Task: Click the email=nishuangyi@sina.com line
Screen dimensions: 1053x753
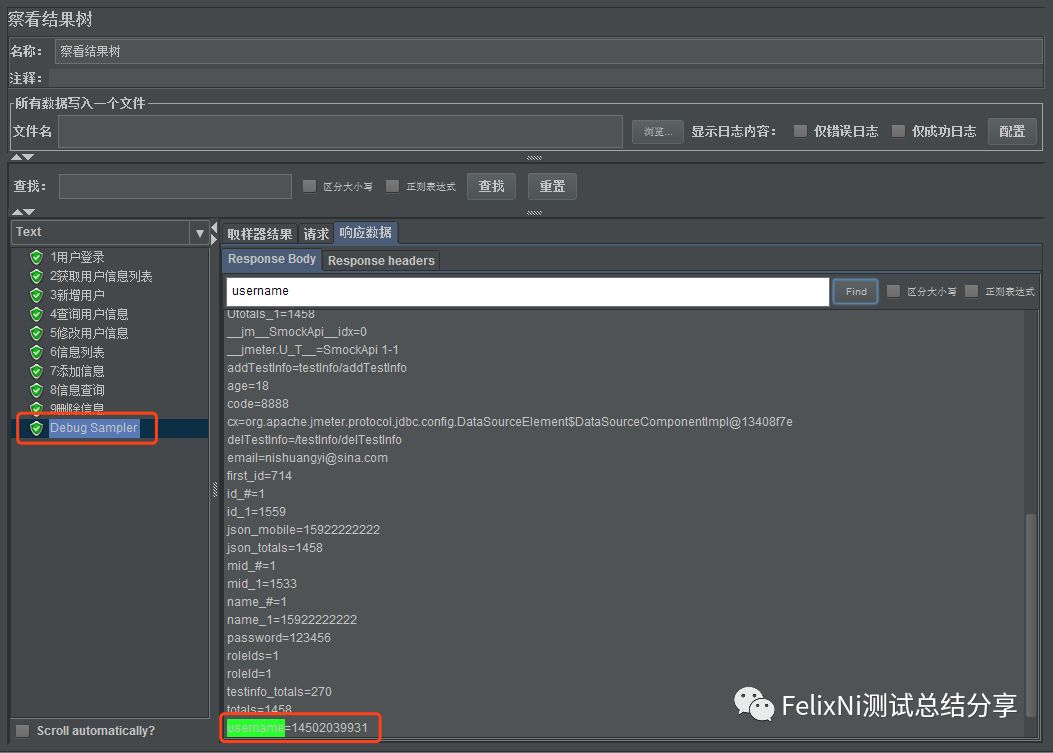Action: coord(307,457)
